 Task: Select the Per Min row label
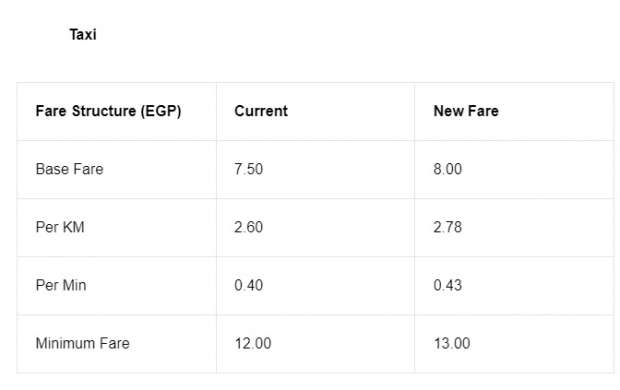[61, 286]
